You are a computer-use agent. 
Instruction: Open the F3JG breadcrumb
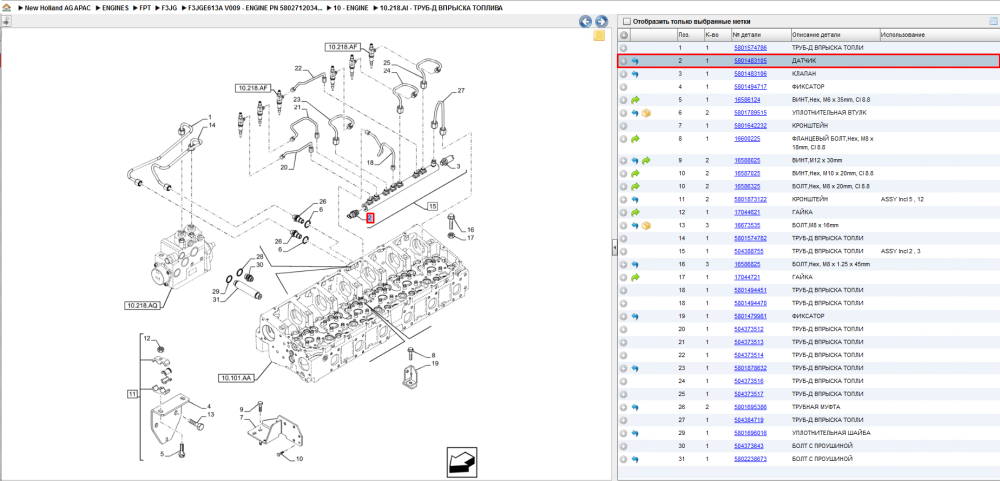click(x=169, y=8)
